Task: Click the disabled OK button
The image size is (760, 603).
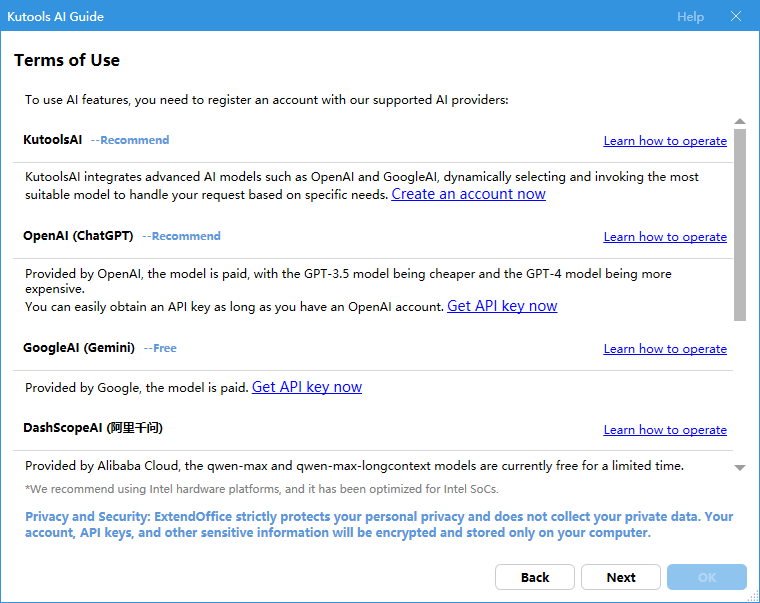Action: tap(707, 577)
